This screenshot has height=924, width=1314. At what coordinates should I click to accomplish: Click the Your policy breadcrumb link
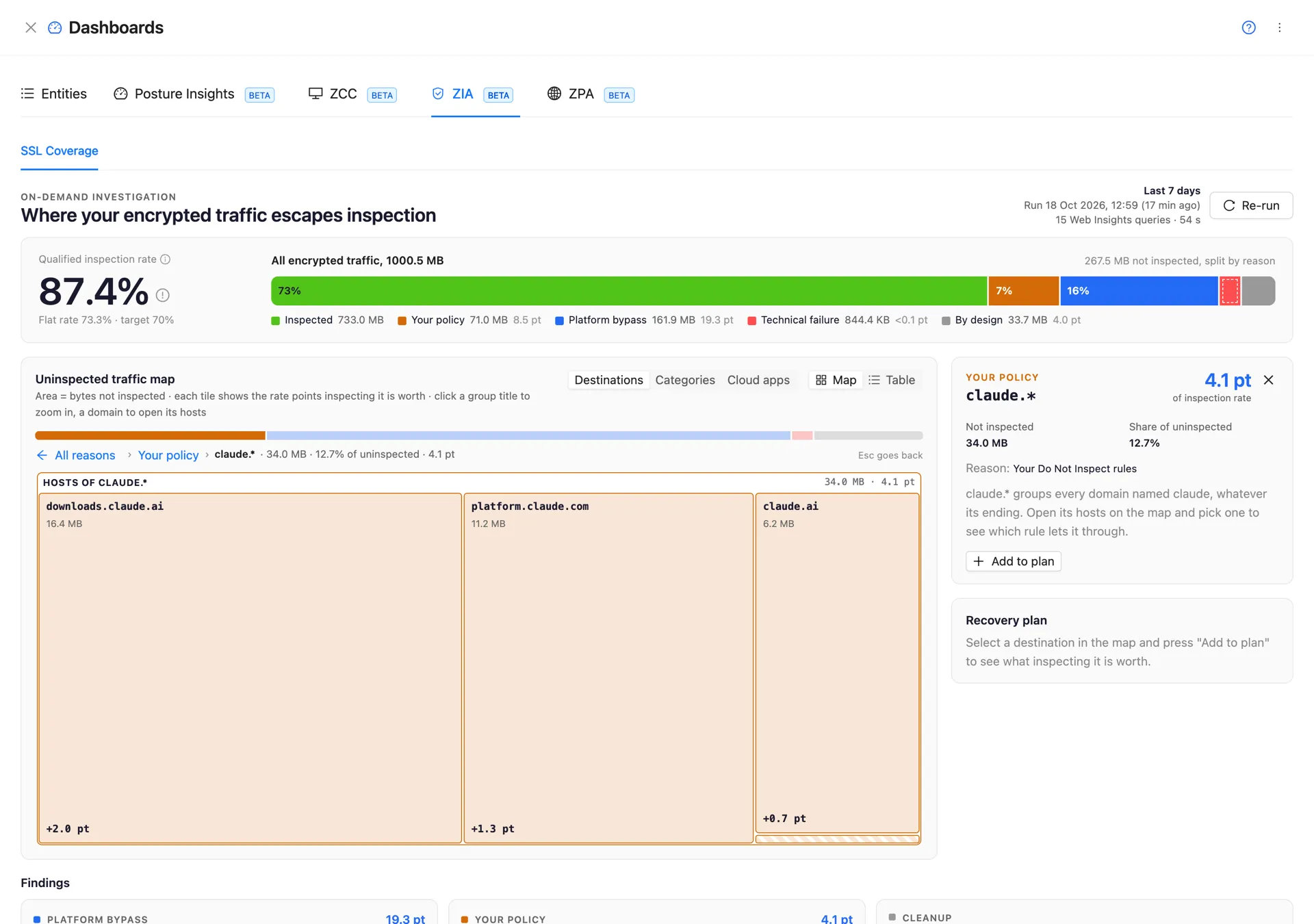pyautogui.click(x=168, y=455)
